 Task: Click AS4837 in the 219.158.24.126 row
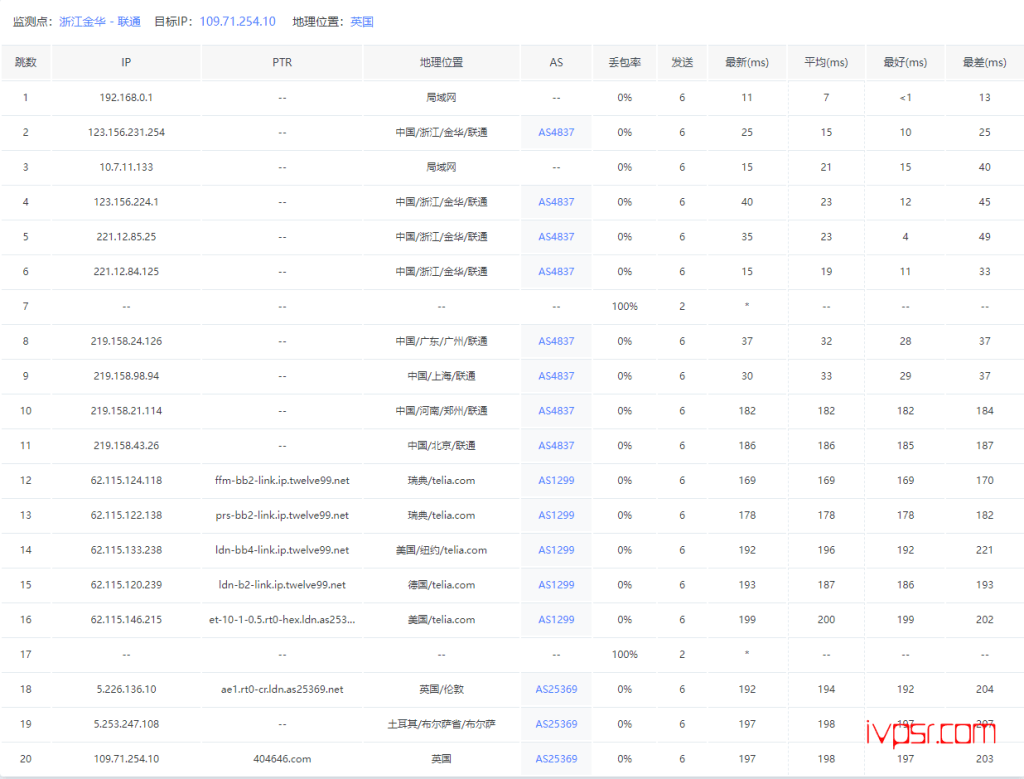(556, 342)
